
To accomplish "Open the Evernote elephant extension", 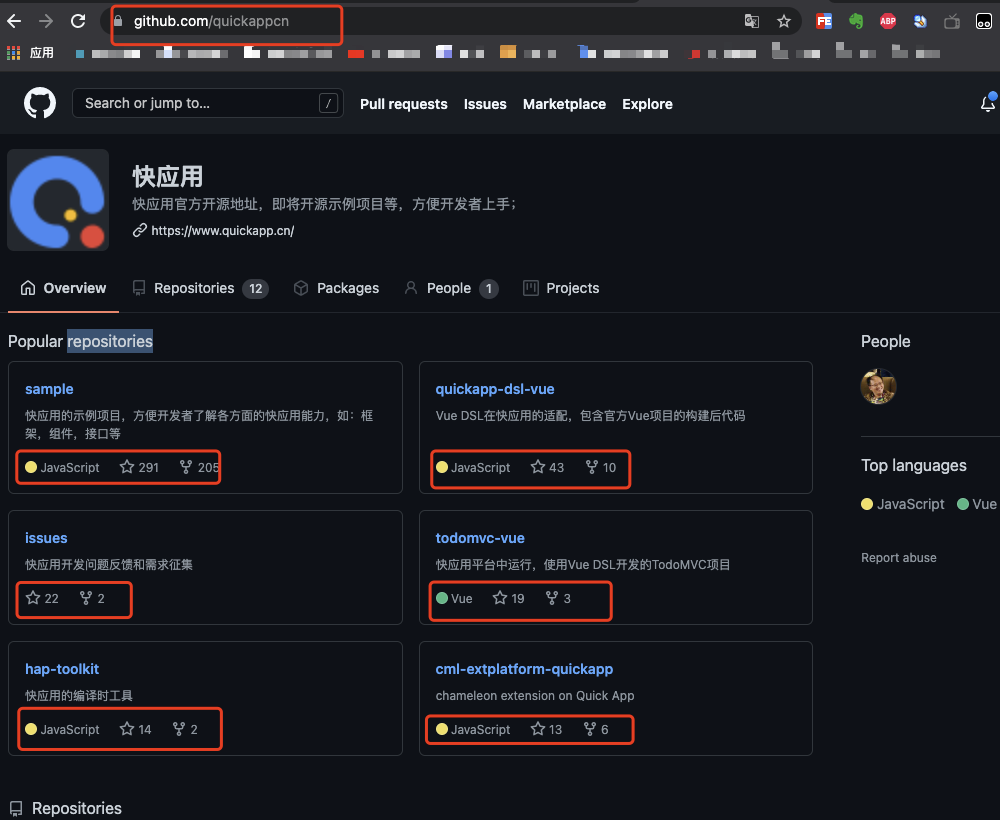I will (856, 22).
